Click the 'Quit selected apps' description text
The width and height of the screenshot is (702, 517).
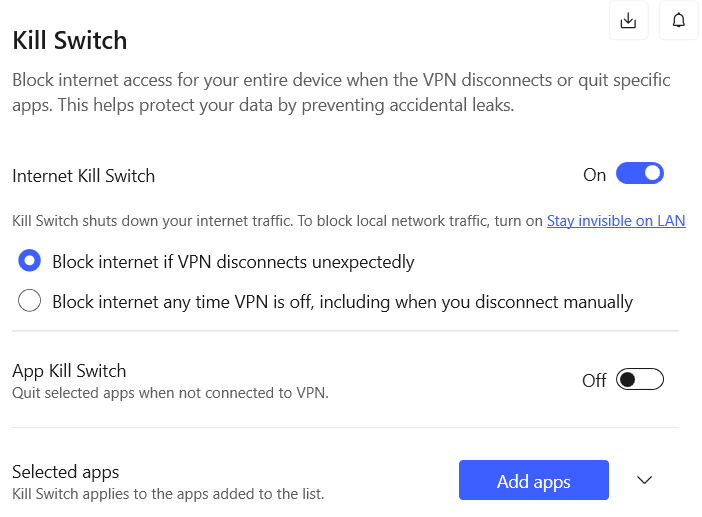(170, 393)
